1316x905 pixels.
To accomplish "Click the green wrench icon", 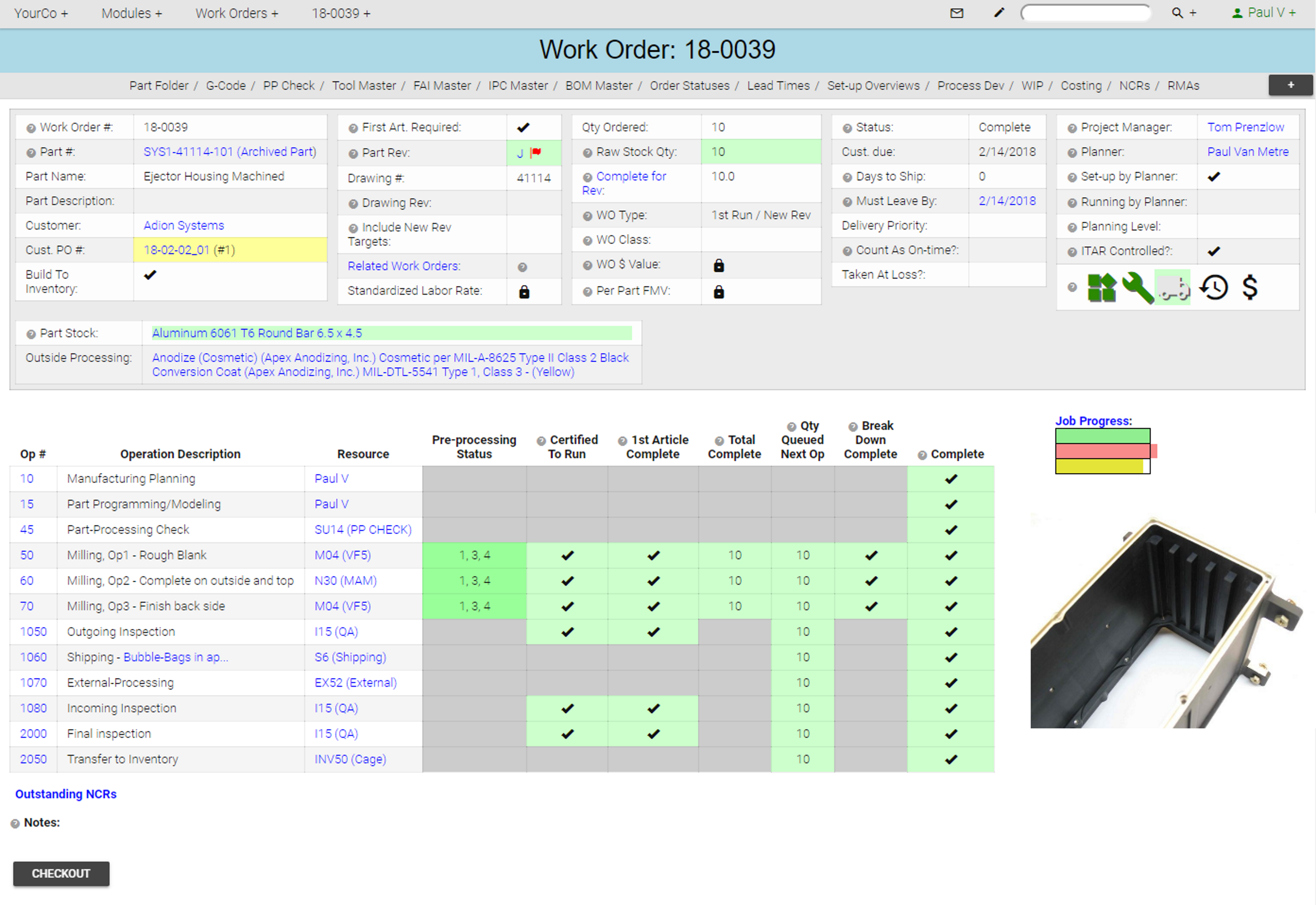I will coord(1137,288).
